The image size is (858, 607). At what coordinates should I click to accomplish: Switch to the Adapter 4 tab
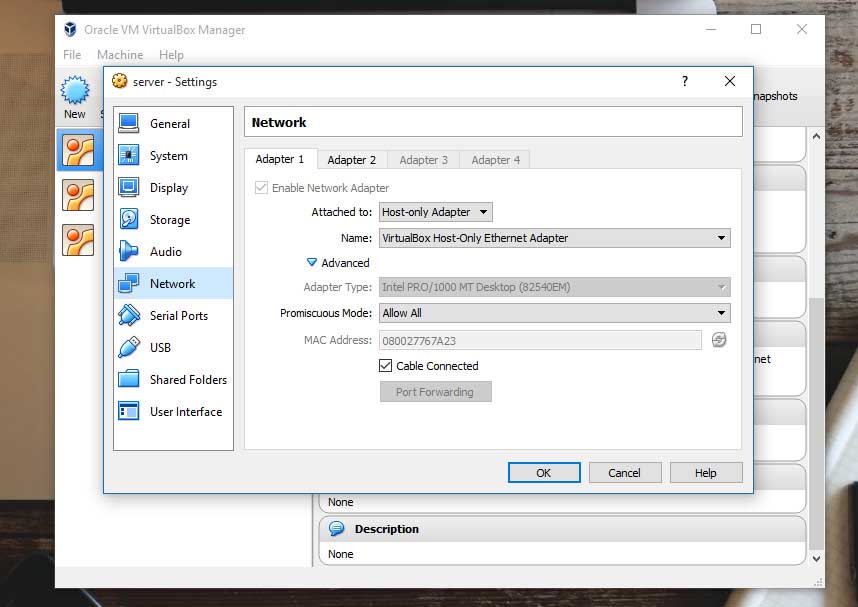495,160
